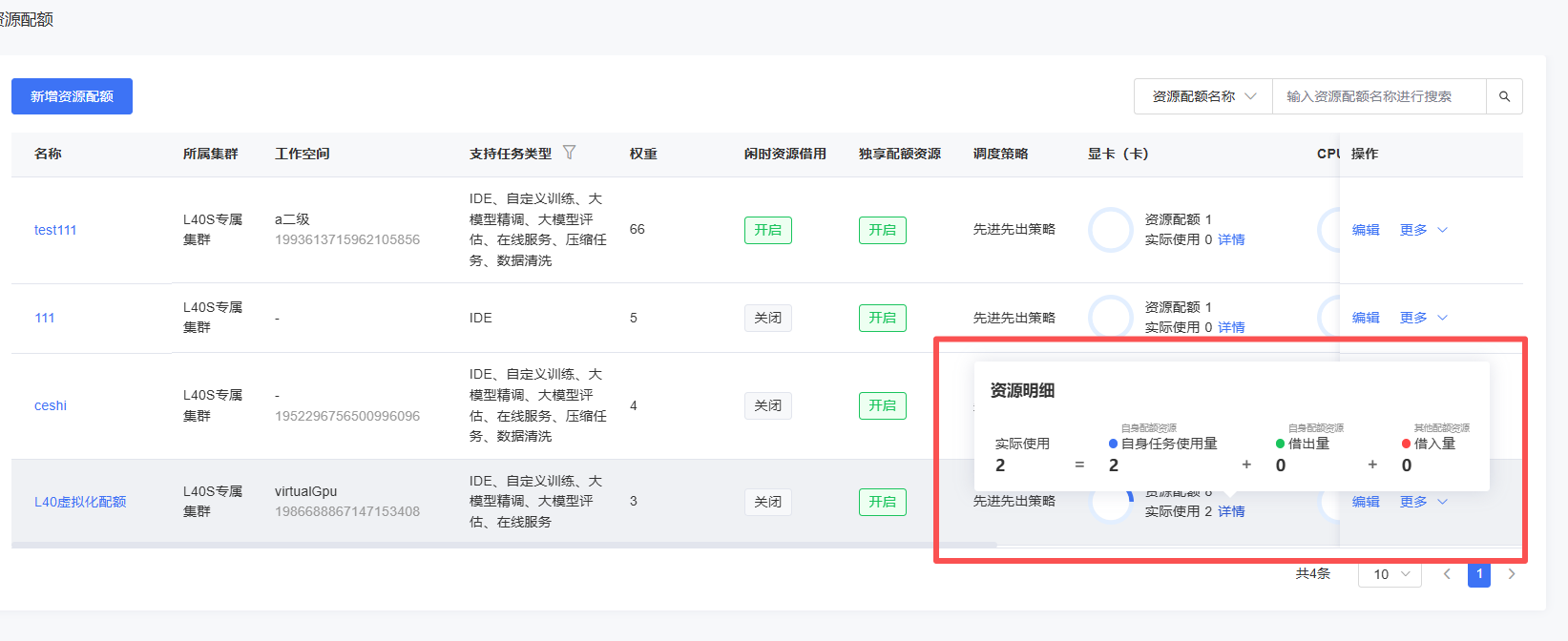This screenshot has height=641, width=1568.
Task: Toggle idle resource borrowing for test111
Action: click(x=767, y=230)
